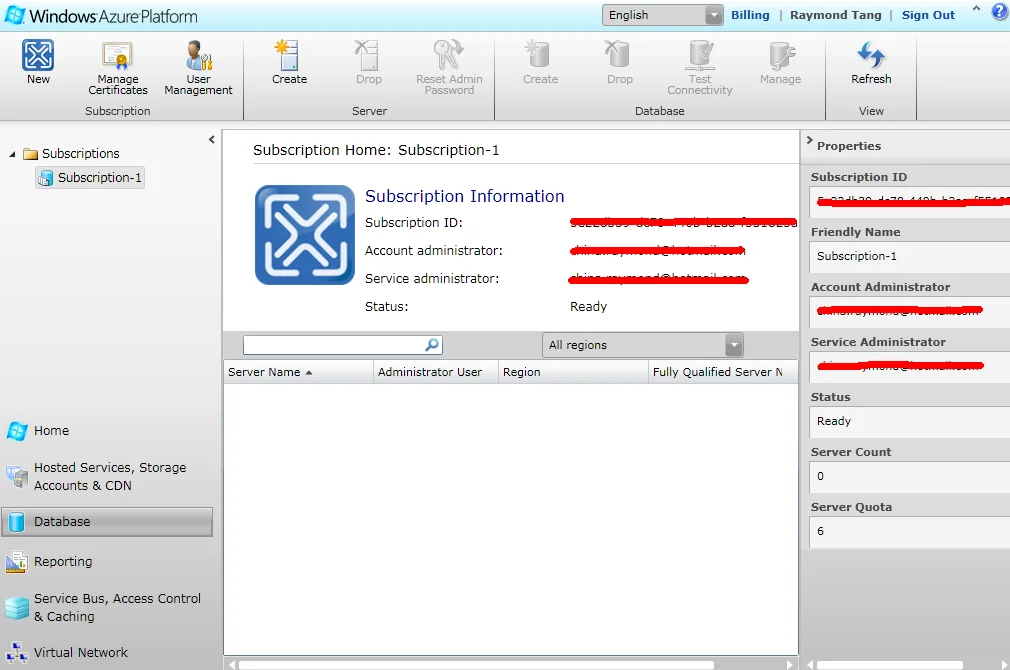Open the English language dropdown
Screen dimensions: 1010x670
click(x=662, y=15)
